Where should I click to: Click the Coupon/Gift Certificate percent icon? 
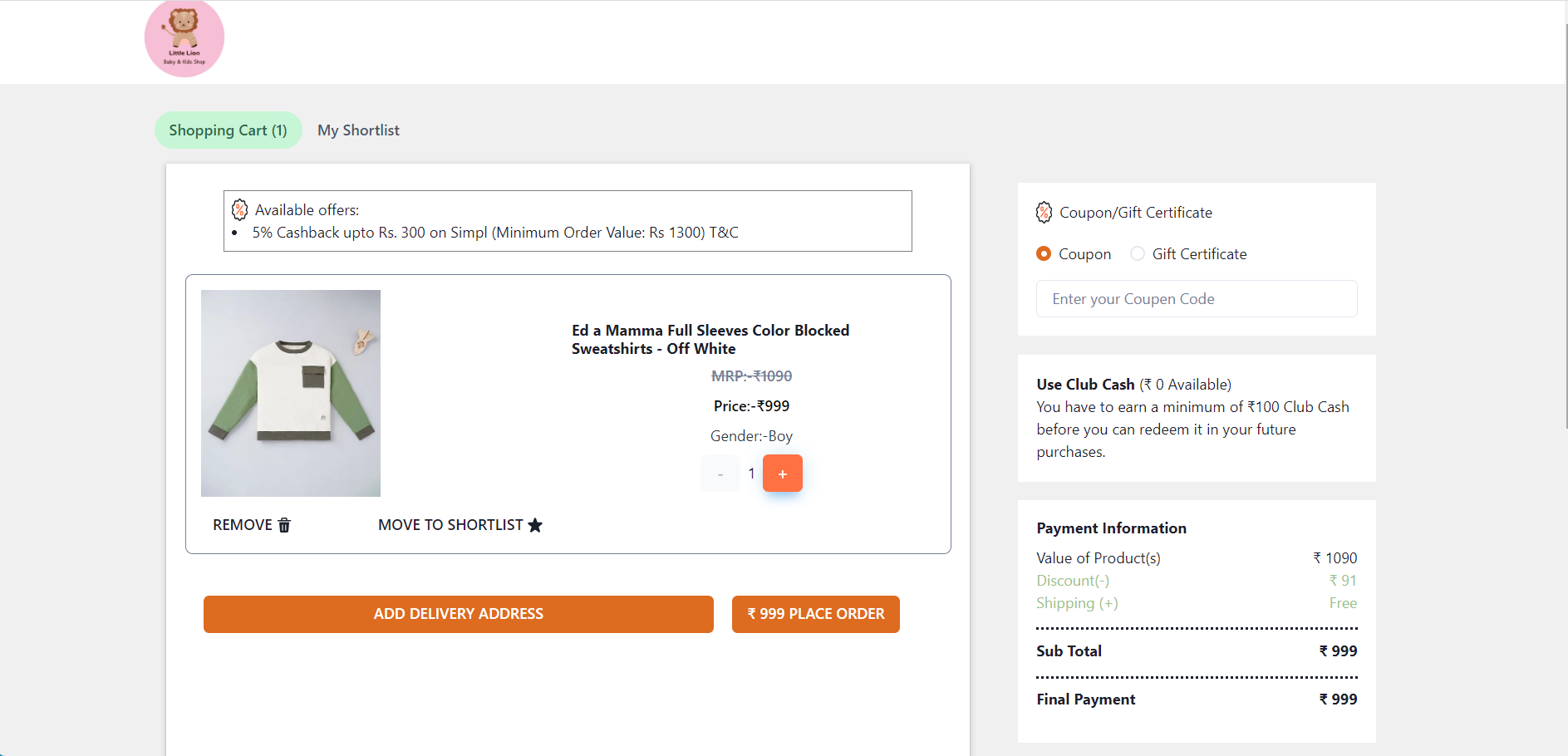[1044, 213]
